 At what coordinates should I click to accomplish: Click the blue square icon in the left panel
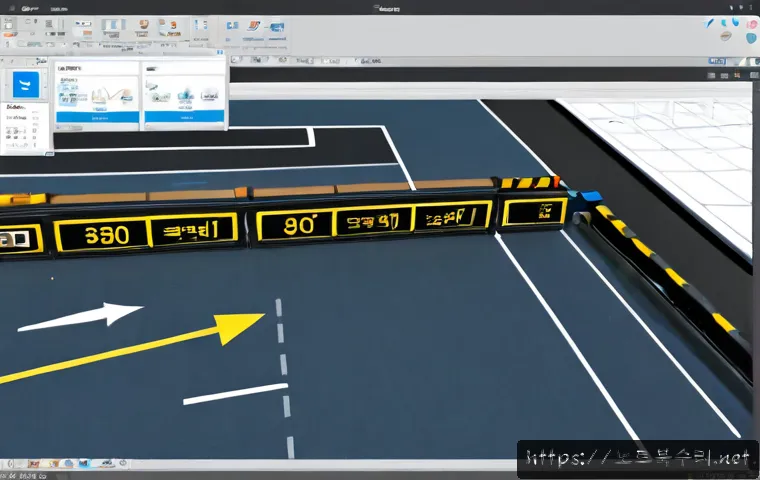pos(26,85)
